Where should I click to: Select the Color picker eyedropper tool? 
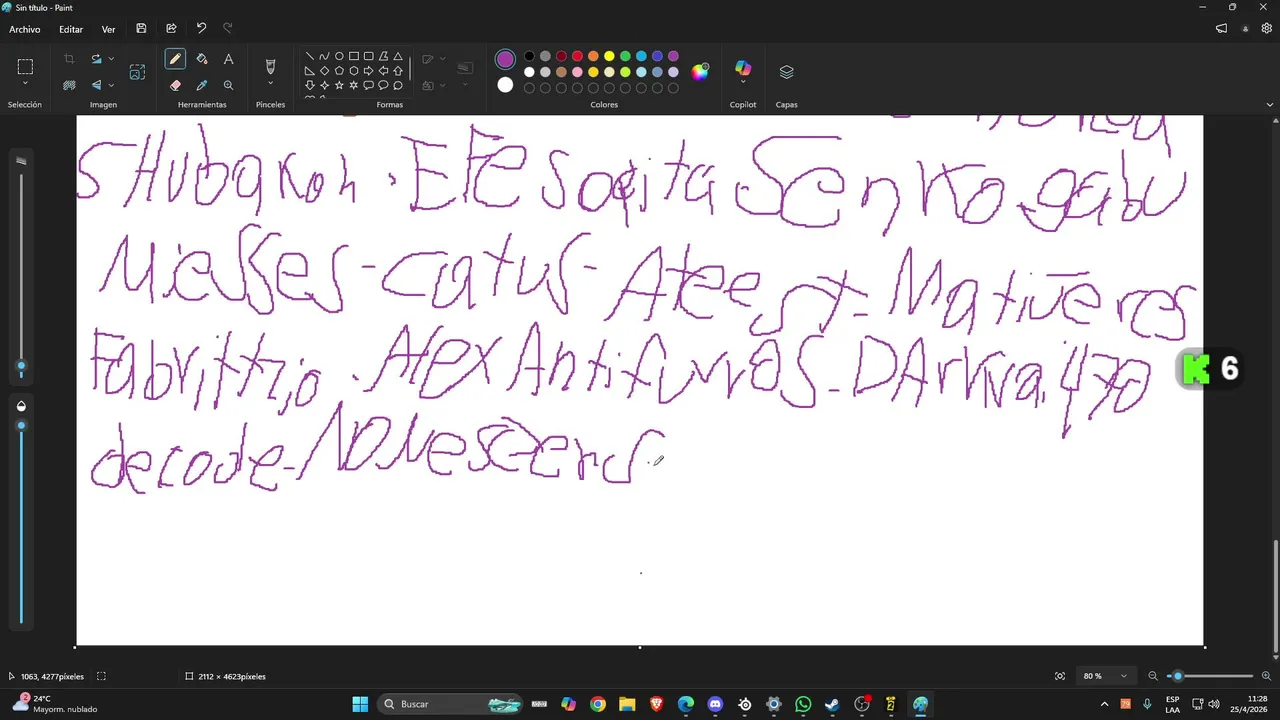tap(202, 85)
